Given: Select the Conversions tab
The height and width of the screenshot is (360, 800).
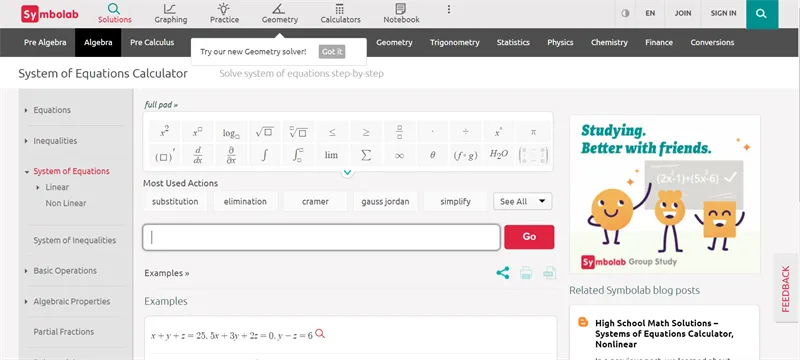Looking at the screenshot, I should pos(712,42).
